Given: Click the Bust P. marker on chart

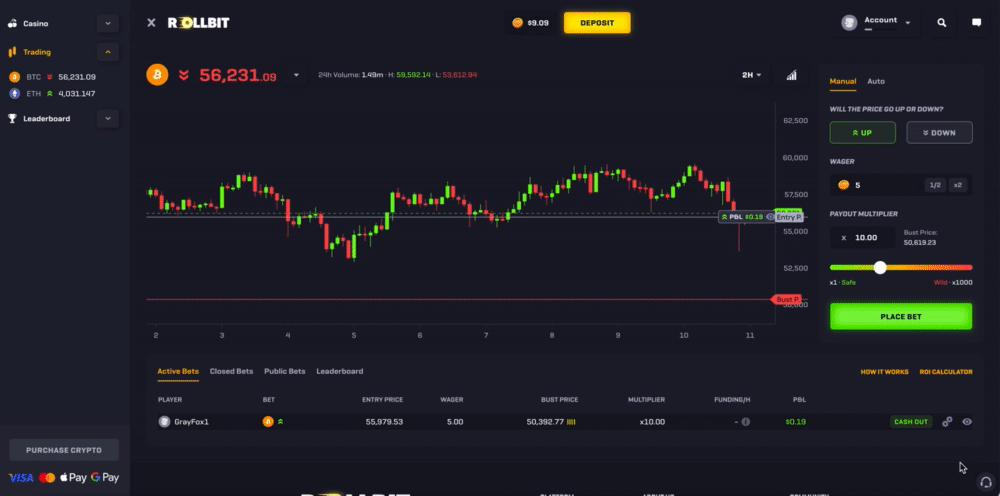Looking at the screenshot, I should click(x=787, y=299).
